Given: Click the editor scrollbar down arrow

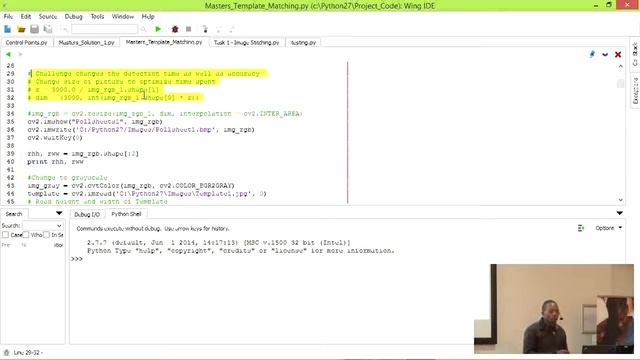Looking at the screenshot, I should pos(620,200).
